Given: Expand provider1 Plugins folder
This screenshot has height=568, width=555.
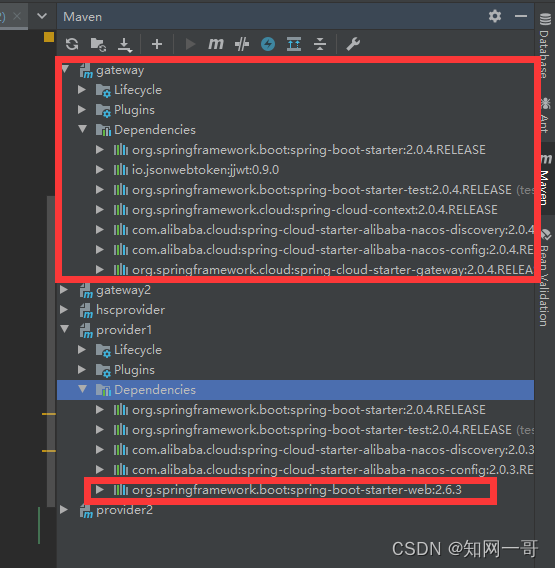Looking at the screenshot, I should tap(82, 369).
